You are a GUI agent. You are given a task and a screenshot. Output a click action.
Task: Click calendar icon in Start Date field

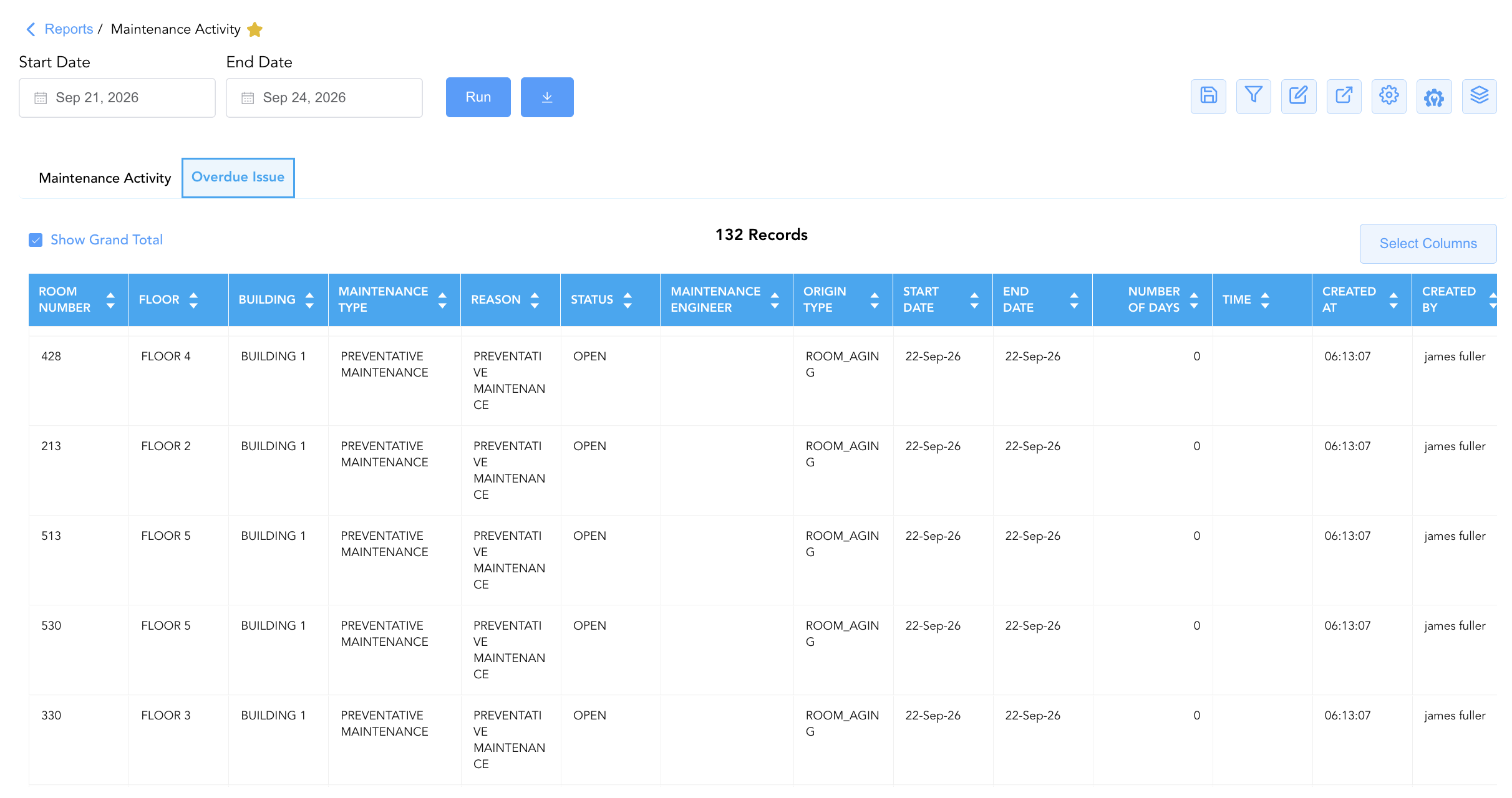click(x=41, y=98)
